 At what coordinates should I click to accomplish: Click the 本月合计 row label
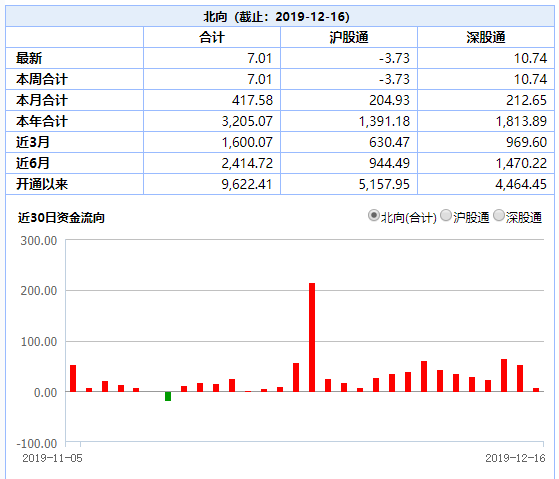tap(42, 100)
